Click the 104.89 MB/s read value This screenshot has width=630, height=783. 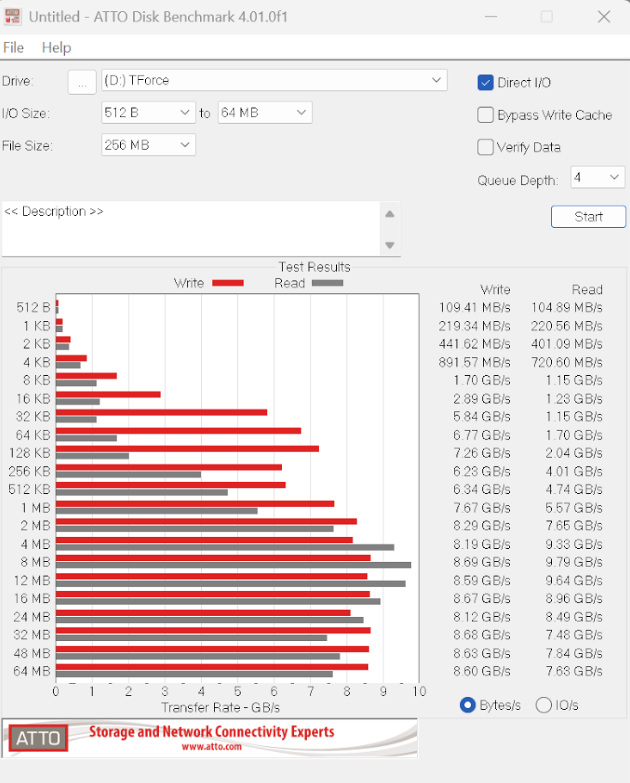pos(567,308)
